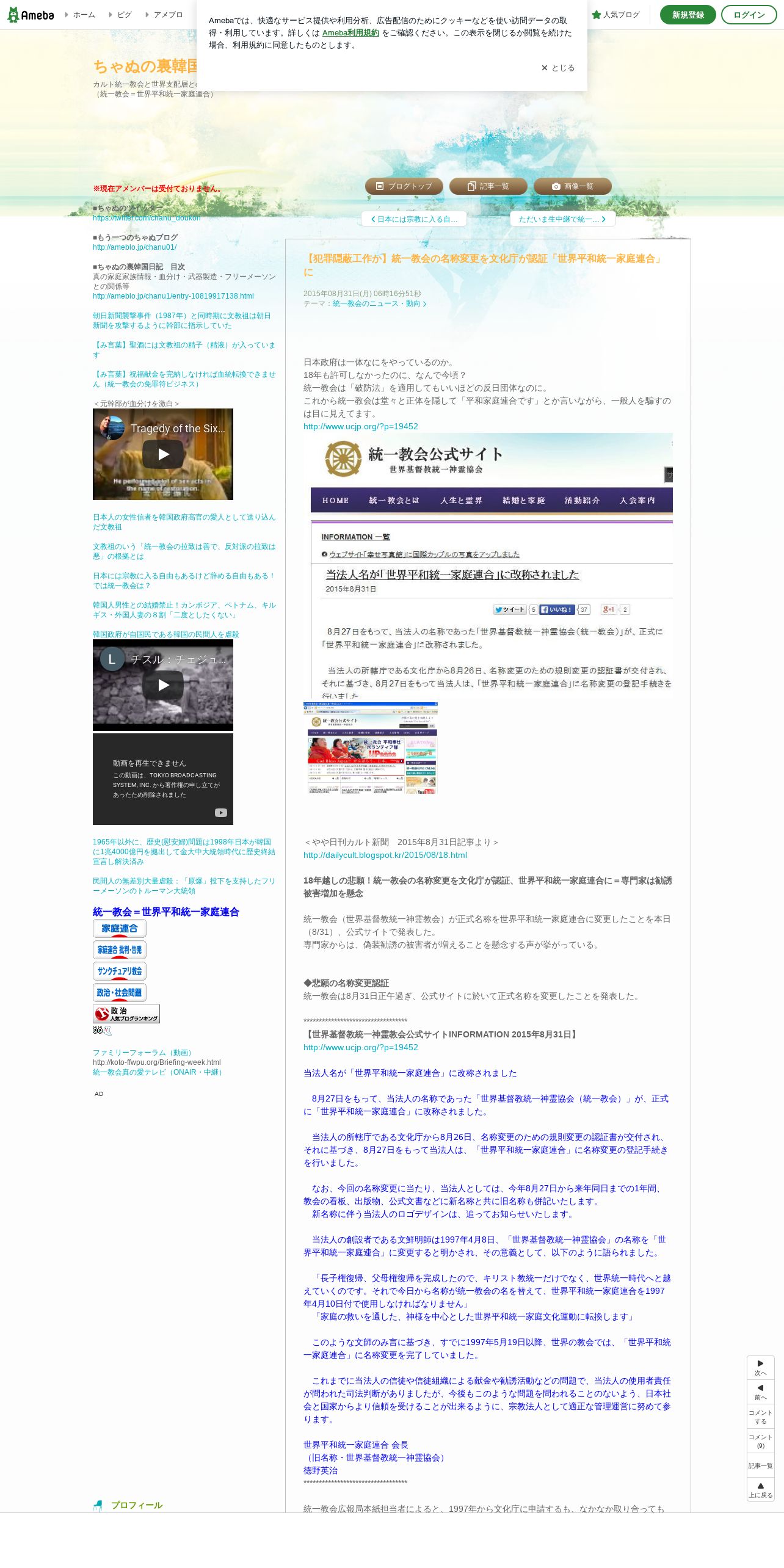
Task: Click the 前へ floating button
Action: (761, 1392)
